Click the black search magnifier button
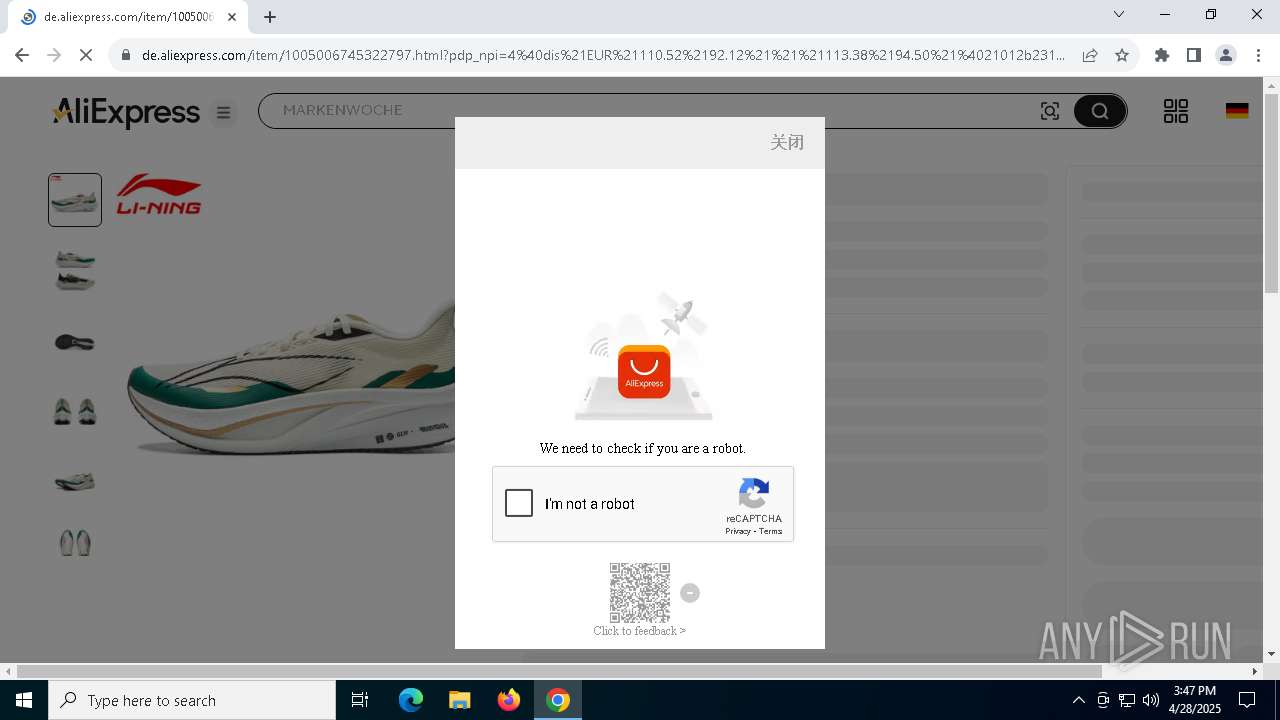Screen dimensions: 1280x720 tap(1100, 111)
